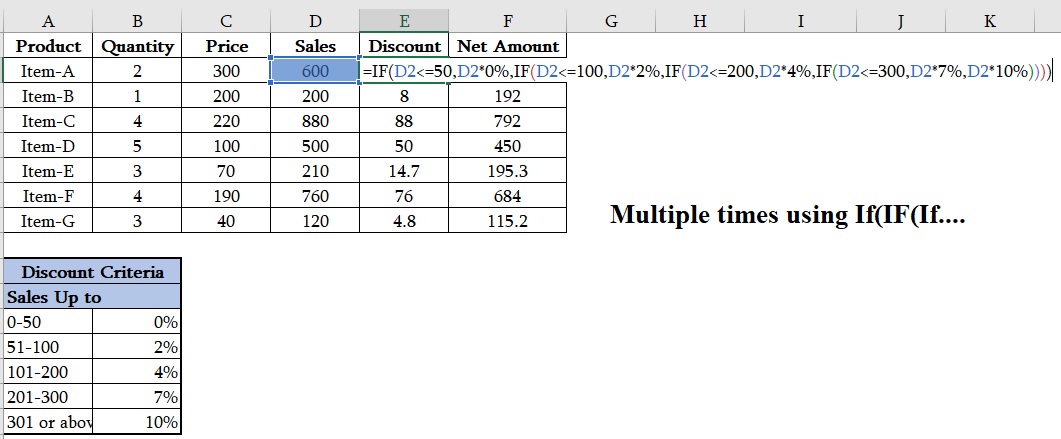Select Item-C discount value 88
The height and width of the screenshot is (439, 1061).
[x=404, y=121]
